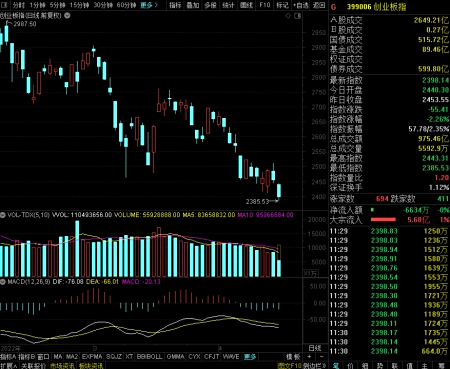Image resolution: width=450 pixels, height=369 pixels.
Task: Click the 叠加 overlay button
Action: click(193, 5)
